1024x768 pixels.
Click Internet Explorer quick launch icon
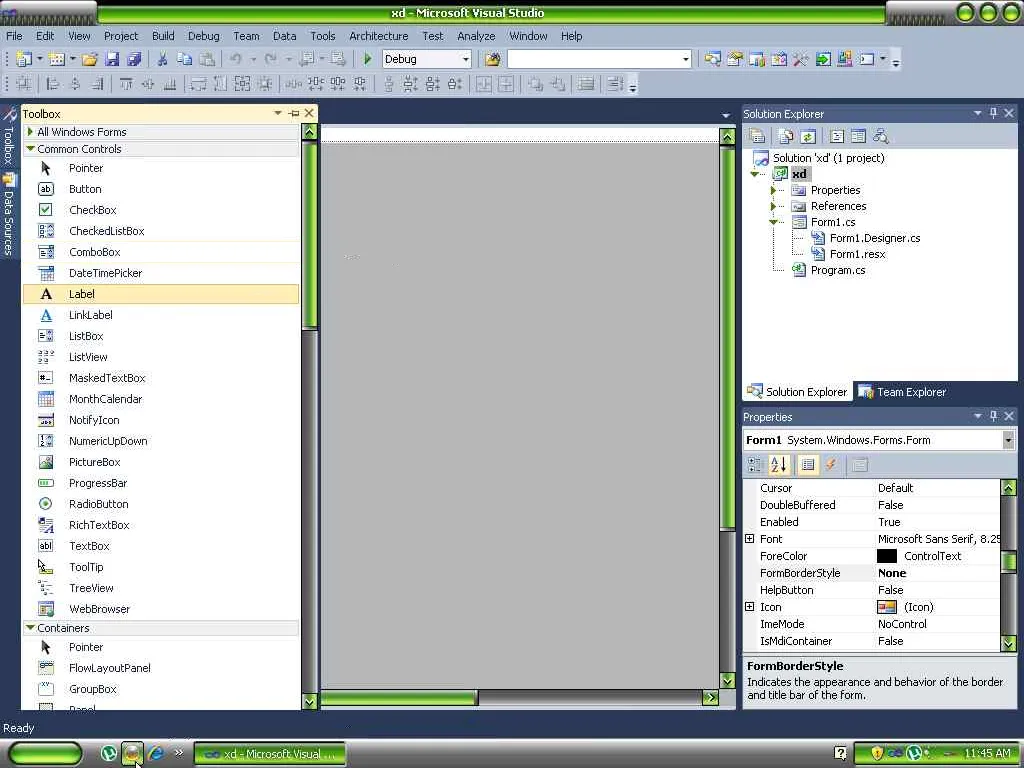tap(155, 754)
